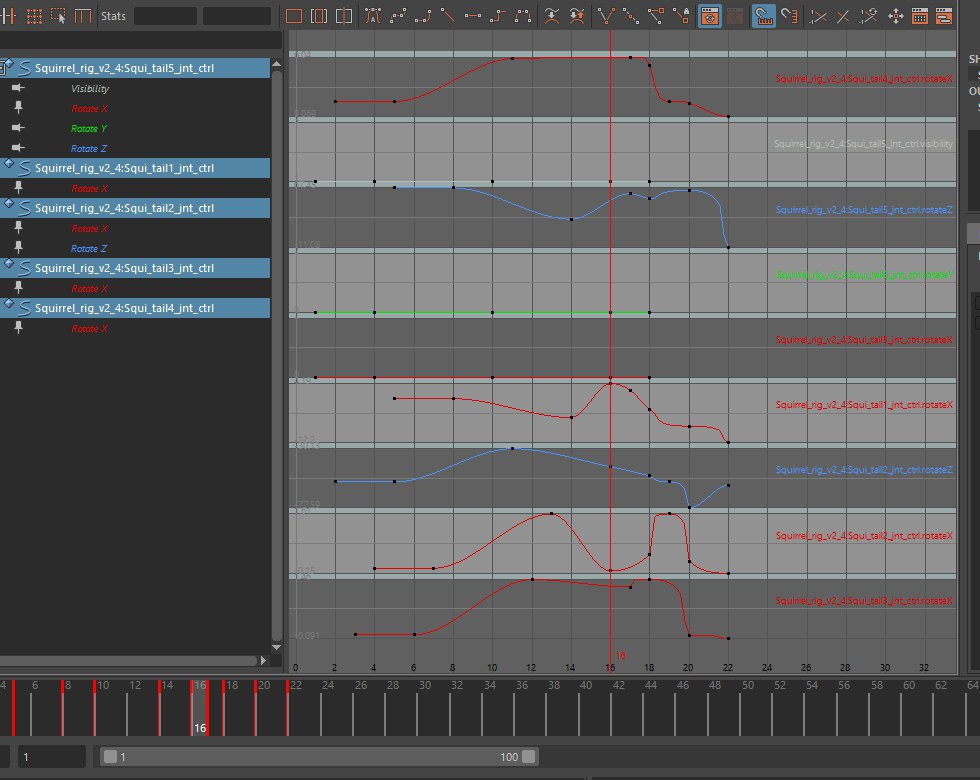Click the second Stats value field
Image resolution: width=980 pixels, height=780 pixels.
237,16
